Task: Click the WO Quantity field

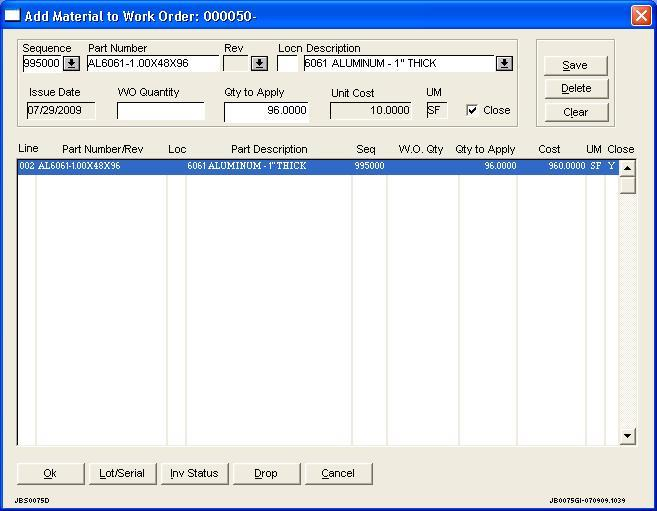Action: (x=161, y=111)
